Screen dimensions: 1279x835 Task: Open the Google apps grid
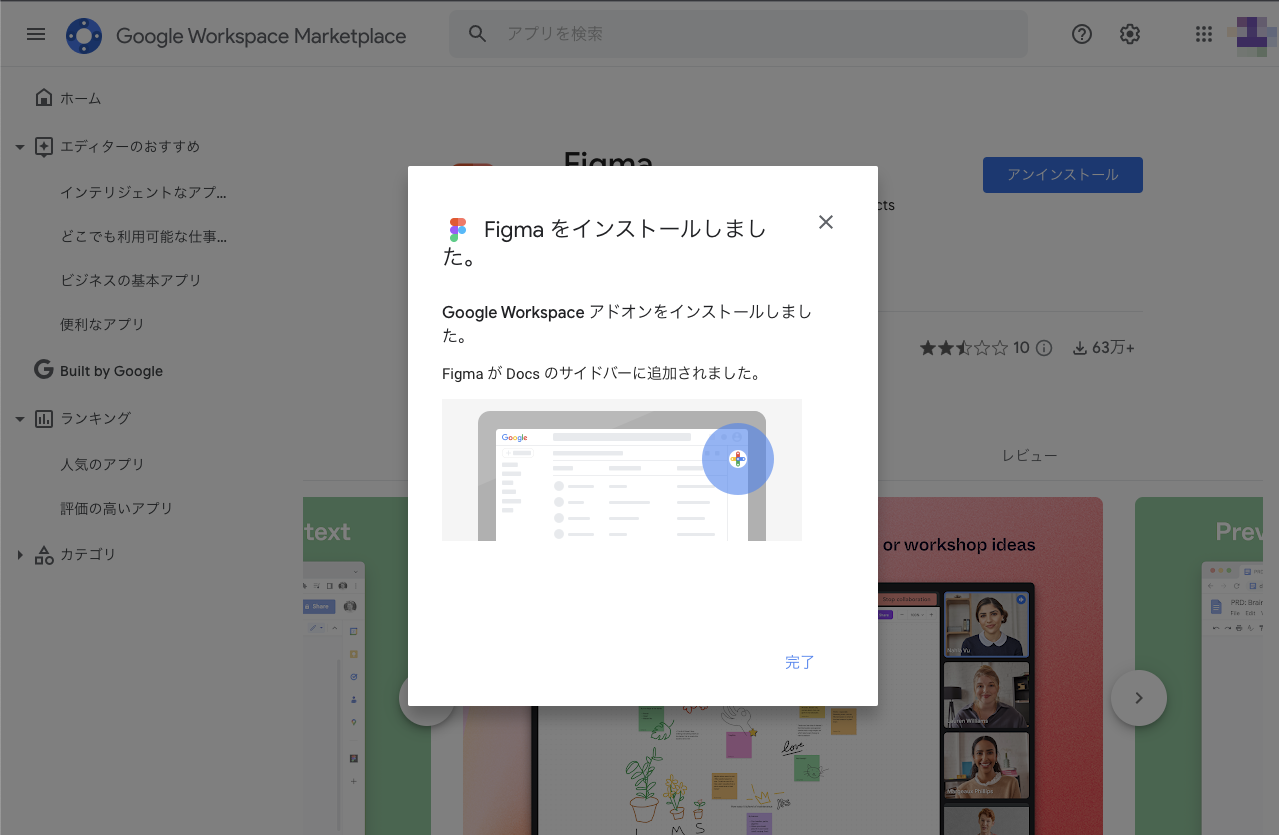1203,33
